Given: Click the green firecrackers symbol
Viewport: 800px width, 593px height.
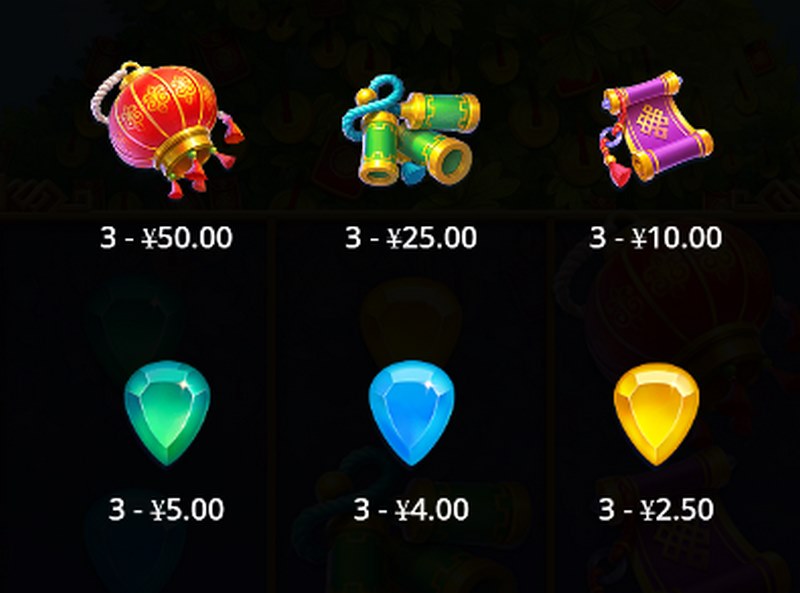Looking at the screenshot, I should [411, 131].
